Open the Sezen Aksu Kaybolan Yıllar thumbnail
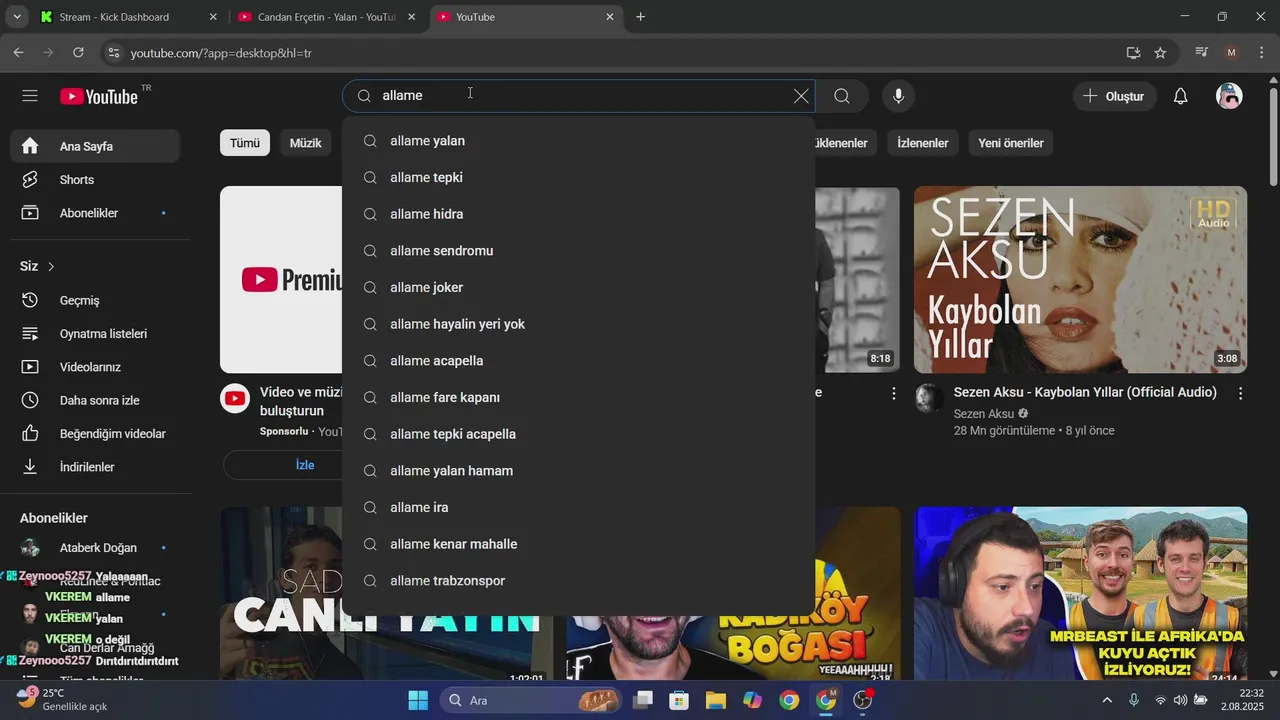This screenshot has width=1280, height=720. point(1080,280)
